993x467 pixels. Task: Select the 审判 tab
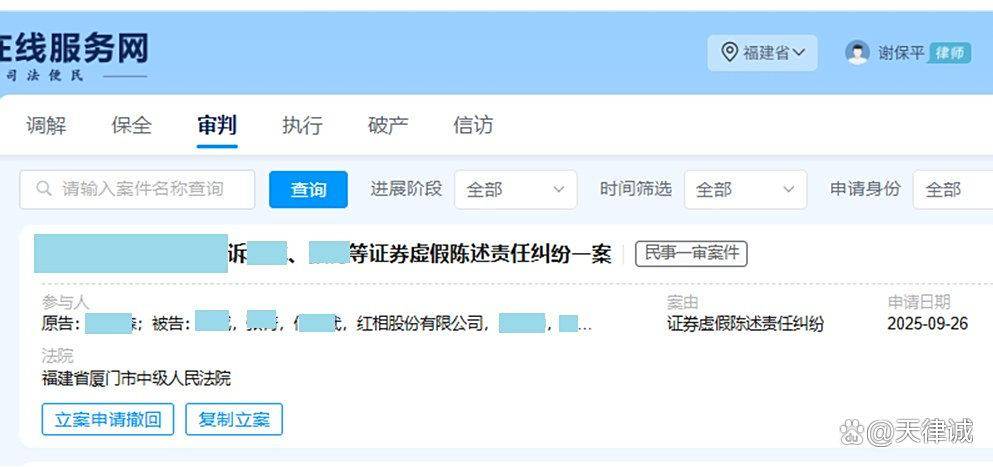click(217, 125)
